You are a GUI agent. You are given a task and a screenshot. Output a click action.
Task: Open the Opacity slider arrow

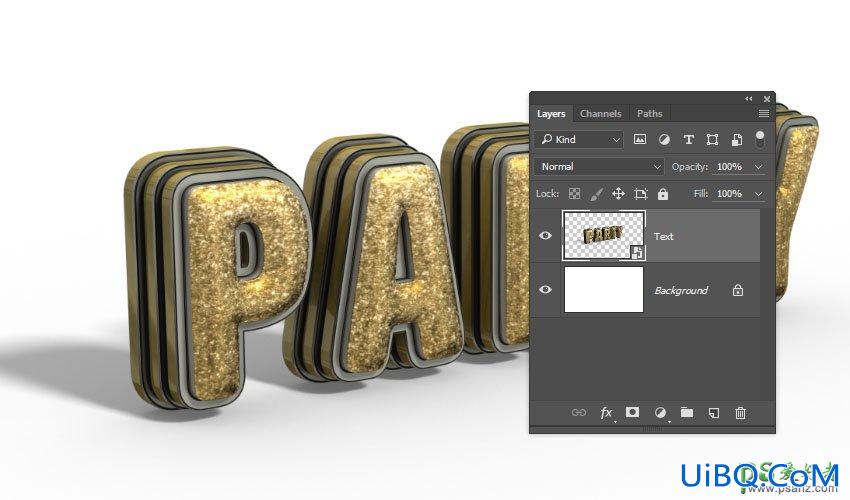pyautogui.click(x=758, y=167)
